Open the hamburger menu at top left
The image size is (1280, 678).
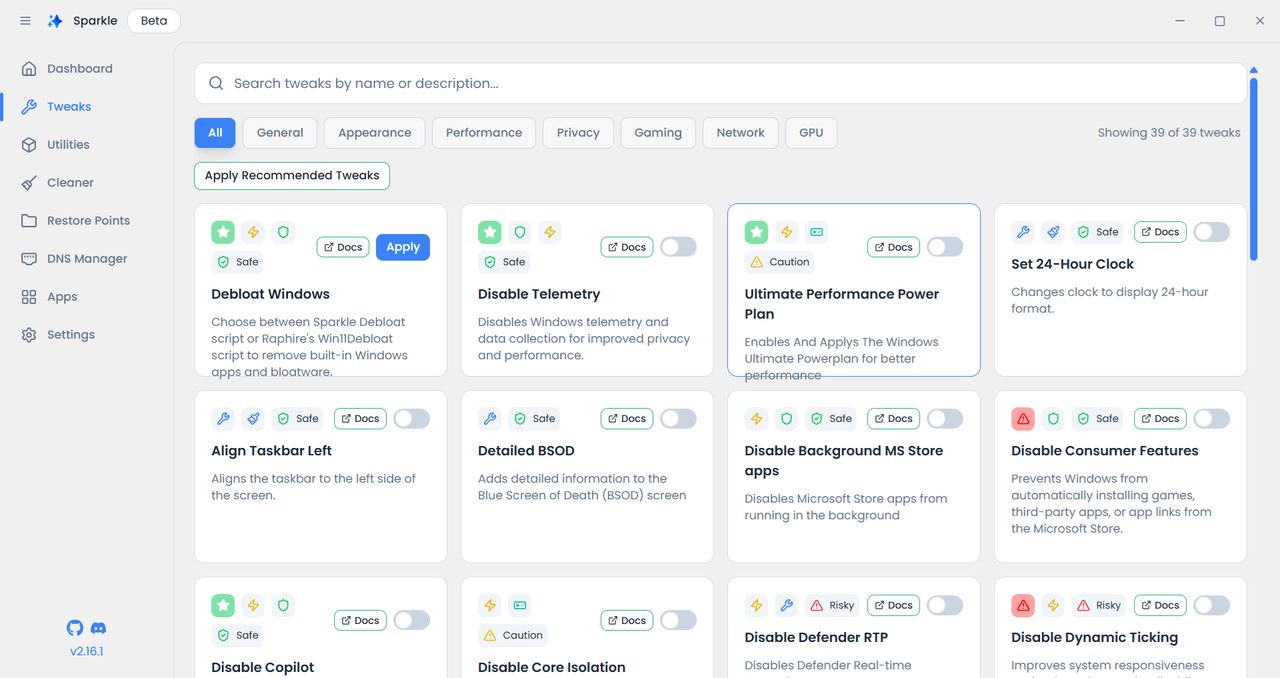[26, 21]
